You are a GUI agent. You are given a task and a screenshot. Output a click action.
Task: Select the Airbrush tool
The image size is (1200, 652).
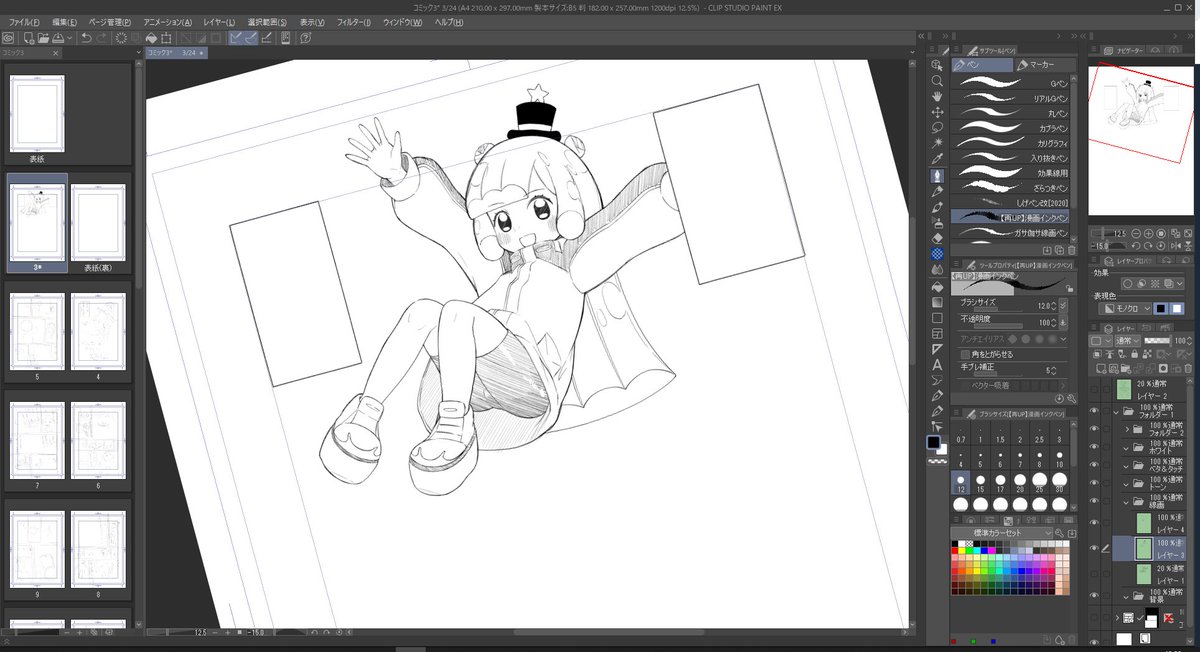(x=937, y=223)
